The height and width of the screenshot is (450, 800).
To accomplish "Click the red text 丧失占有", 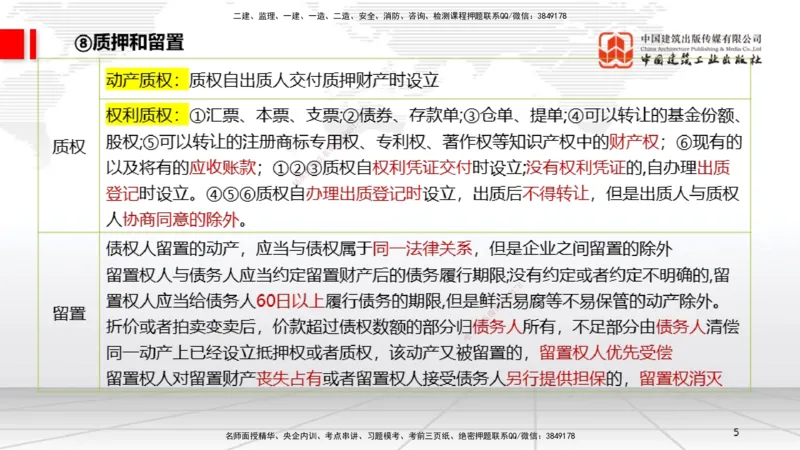I will pos(289,379).
